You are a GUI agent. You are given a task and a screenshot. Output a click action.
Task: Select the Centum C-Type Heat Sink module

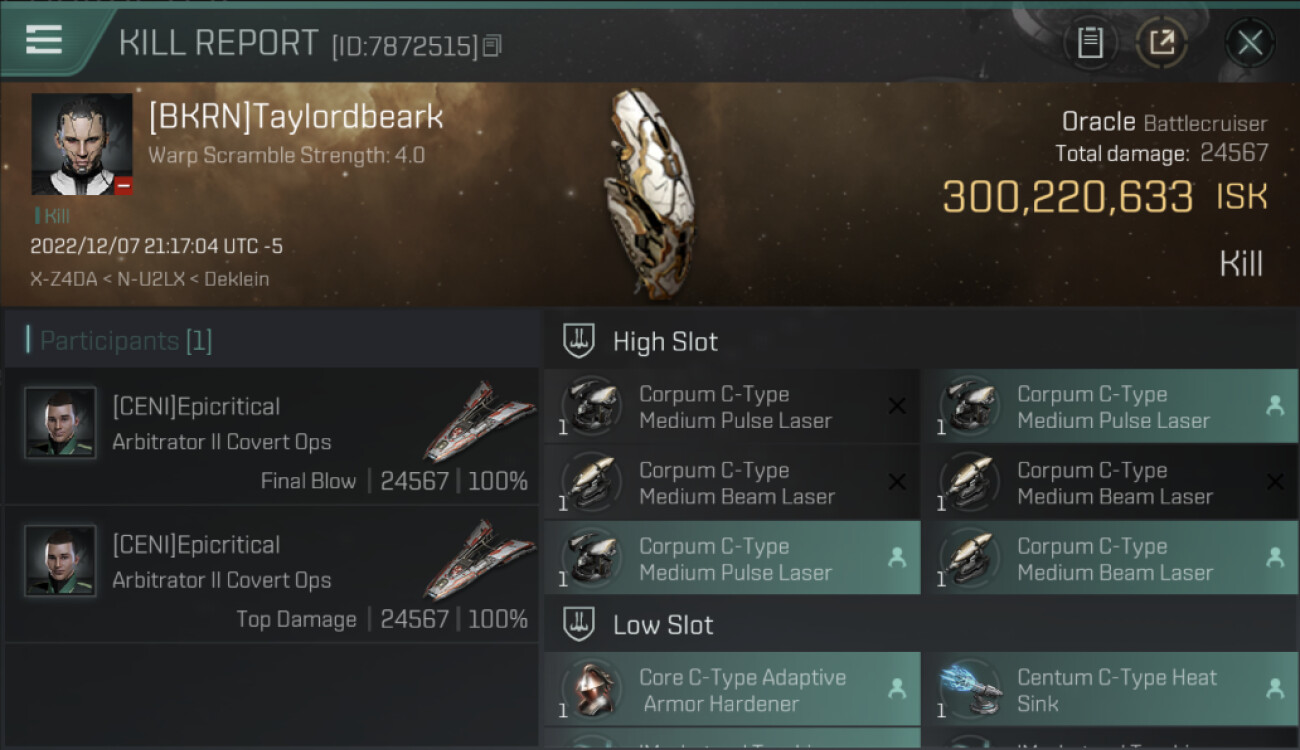tap(1110, 690)
